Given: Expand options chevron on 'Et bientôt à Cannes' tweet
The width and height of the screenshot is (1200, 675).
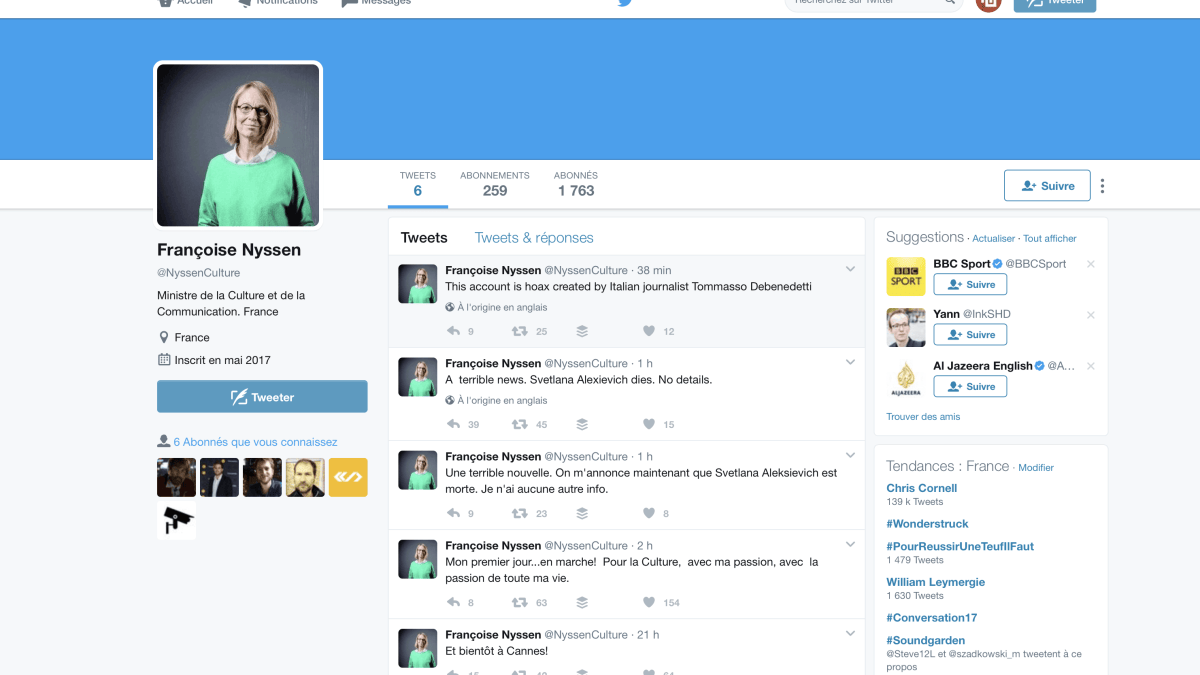Looking at the screenshot, I should [850, 633].
